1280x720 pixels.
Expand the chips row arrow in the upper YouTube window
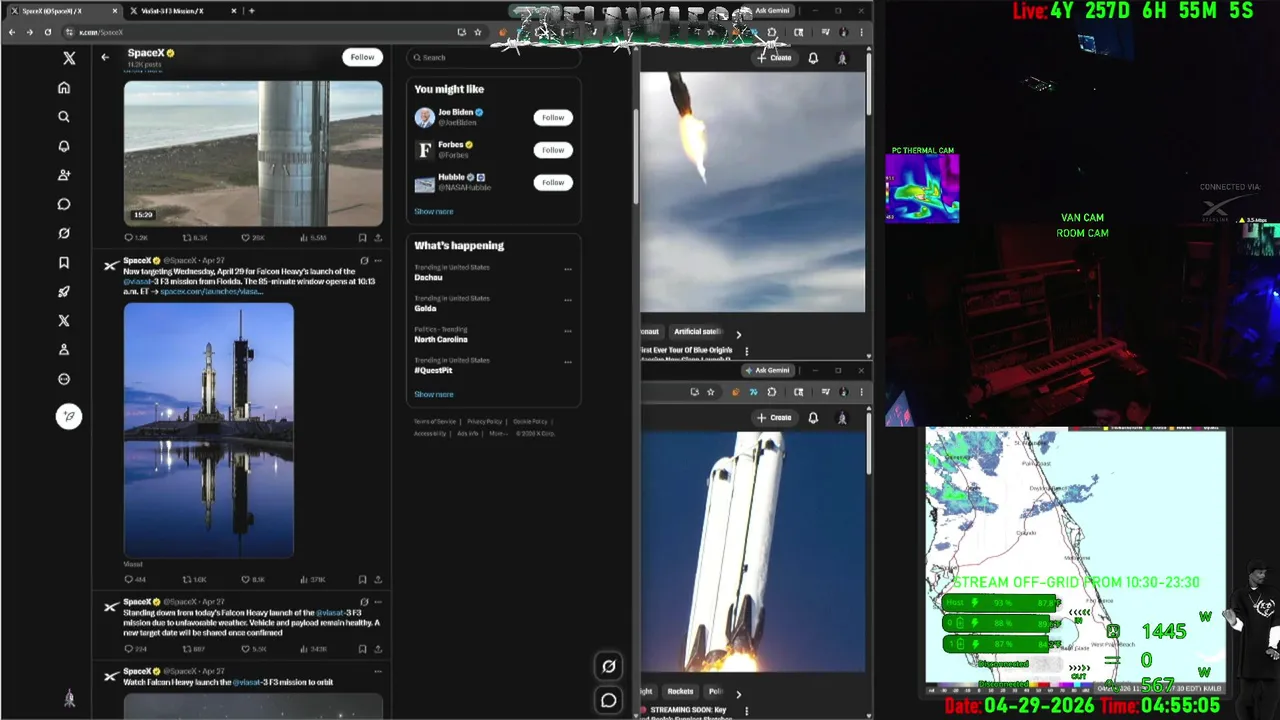pyautogui.click(x=739, y=335)
